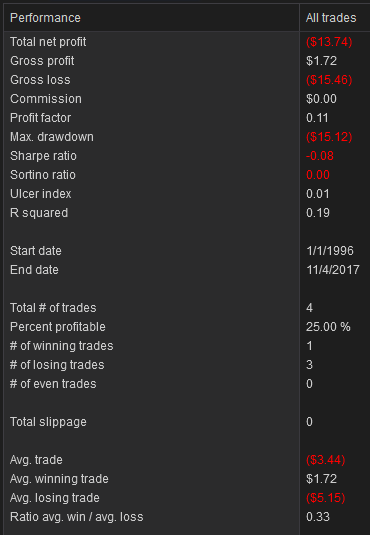370x535 pixels.
Task: Click the Commission value $0.00
Action: click(x=321, y=99)
